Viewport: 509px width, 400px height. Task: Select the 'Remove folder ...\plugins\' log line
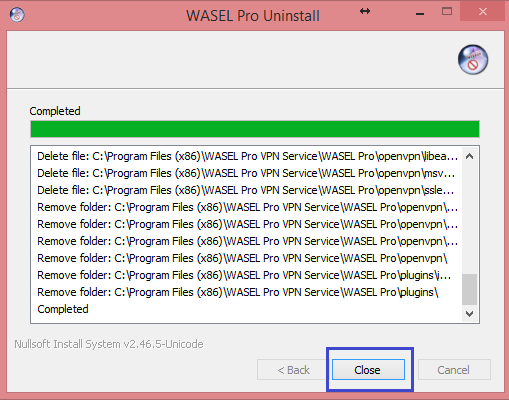[238, 292]
